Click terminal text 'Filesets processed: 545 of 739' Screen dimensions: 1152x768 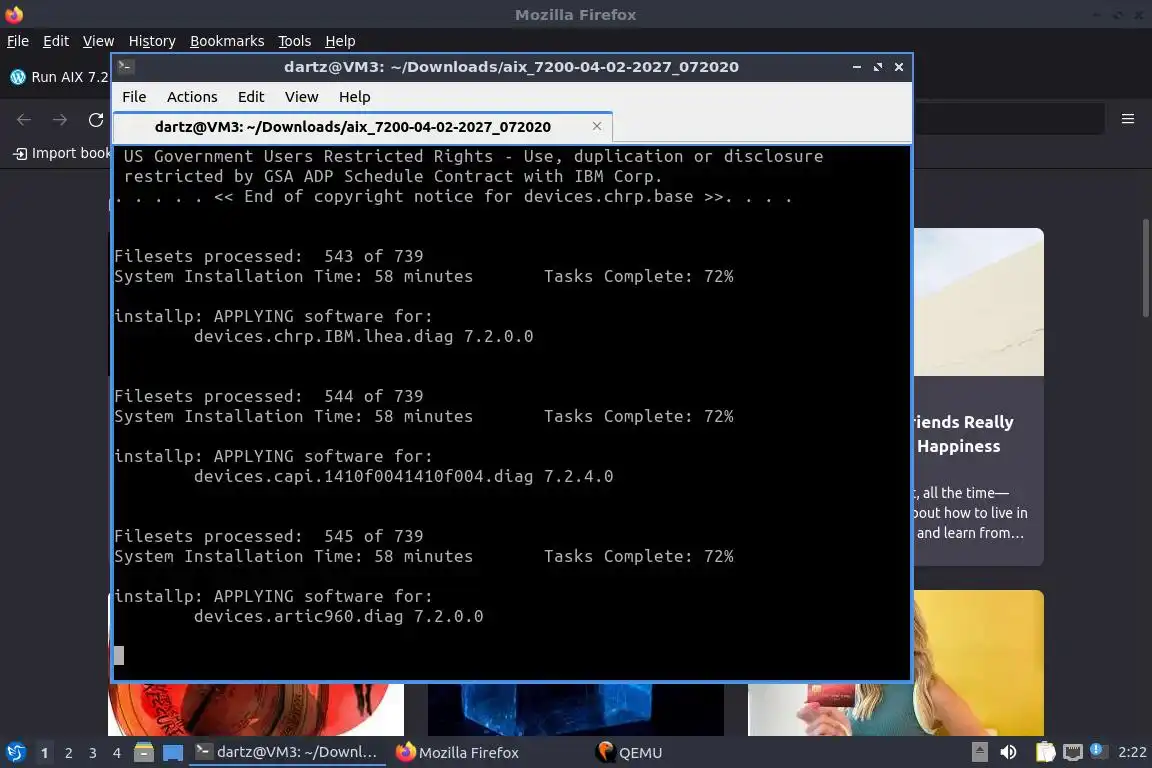(x=269, y=536)
